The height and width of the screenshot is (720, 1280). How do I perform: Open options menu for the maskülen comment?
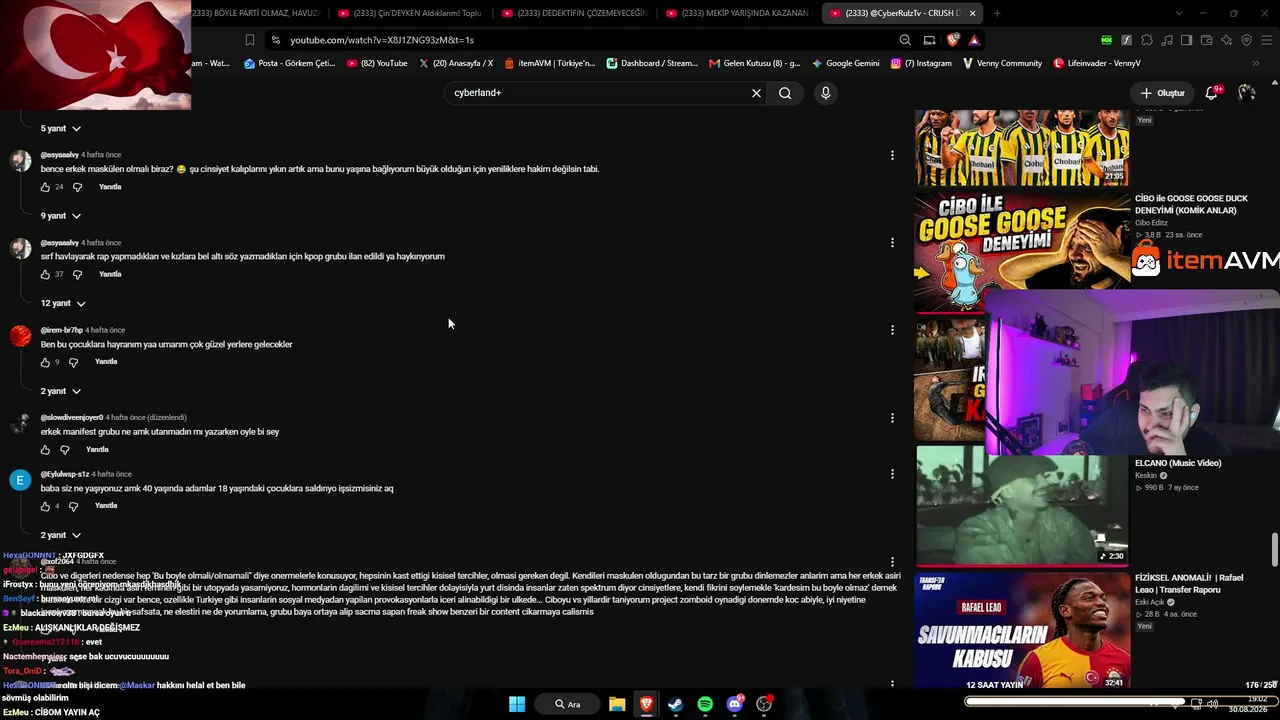(892, 155)
